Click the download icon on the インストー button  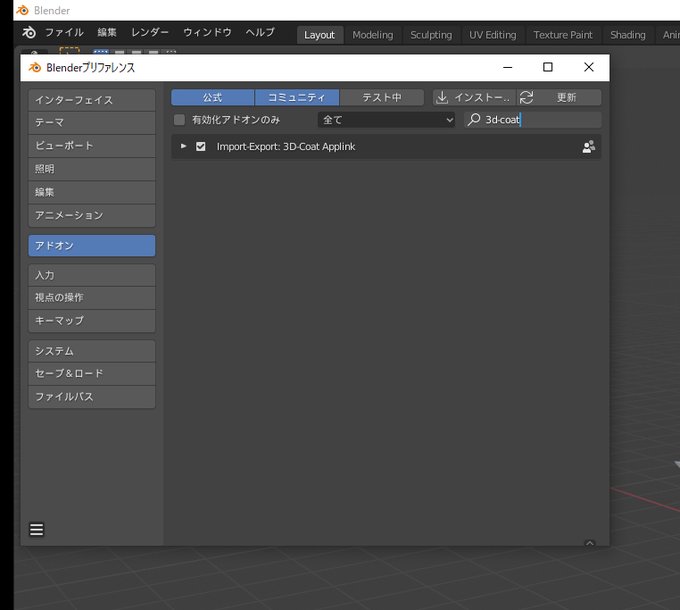(x=441, y=97)
